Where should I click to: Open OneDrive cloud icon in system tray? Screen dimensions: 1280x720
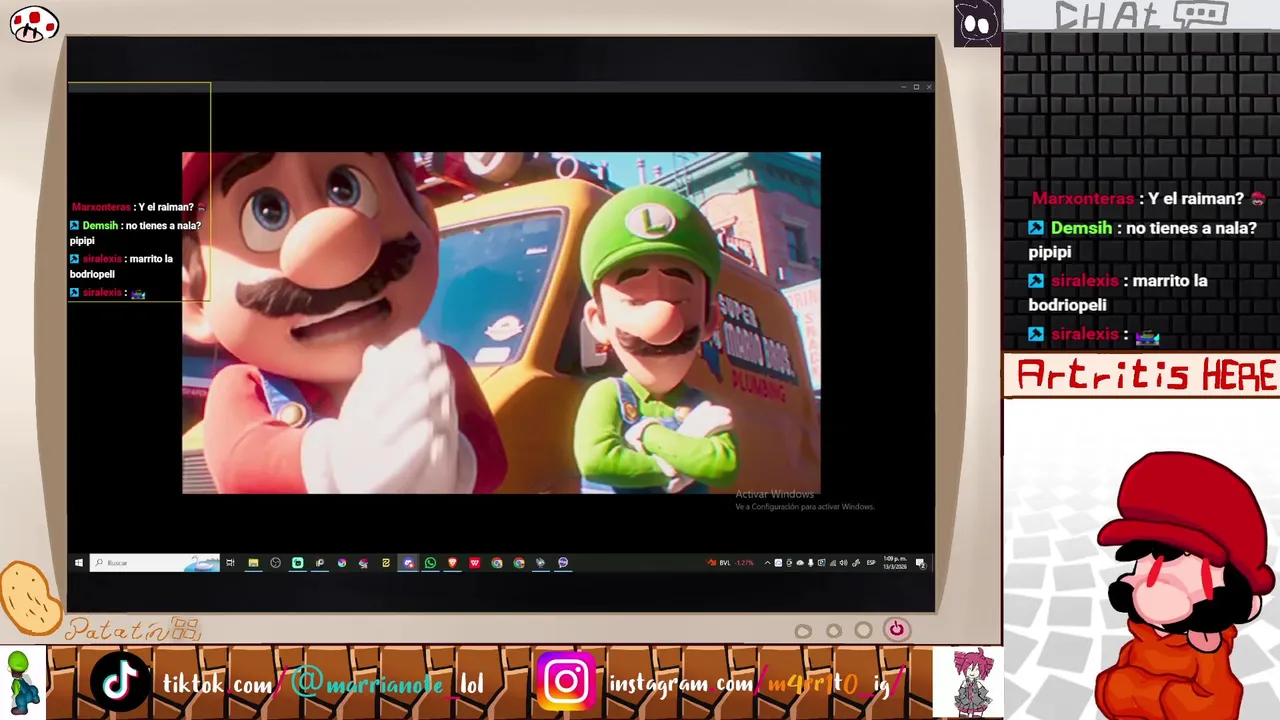click(x=800, y=563)
